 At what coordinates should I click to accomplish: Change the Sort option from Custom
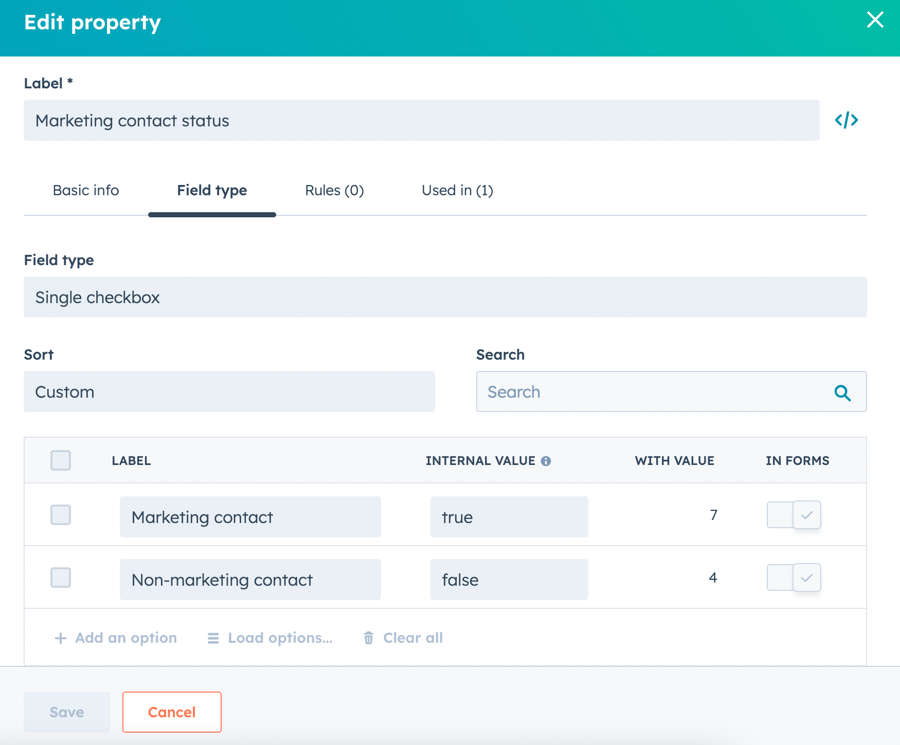(229, 391)
